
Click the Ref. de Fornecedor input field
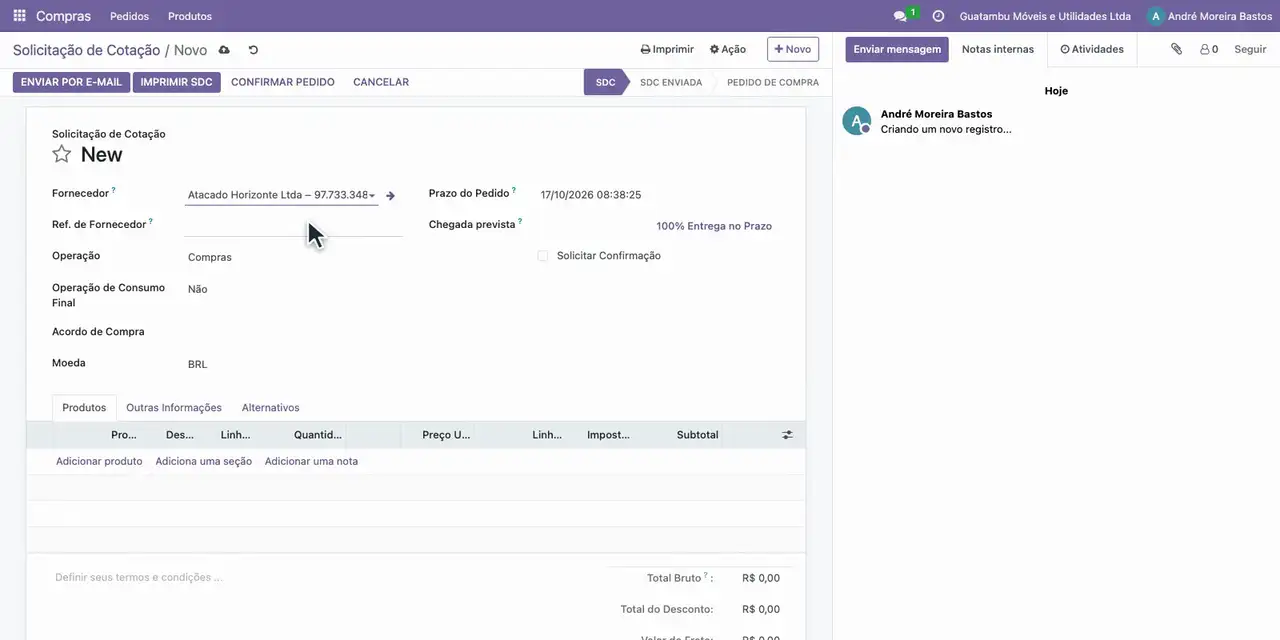pos(294,226)
